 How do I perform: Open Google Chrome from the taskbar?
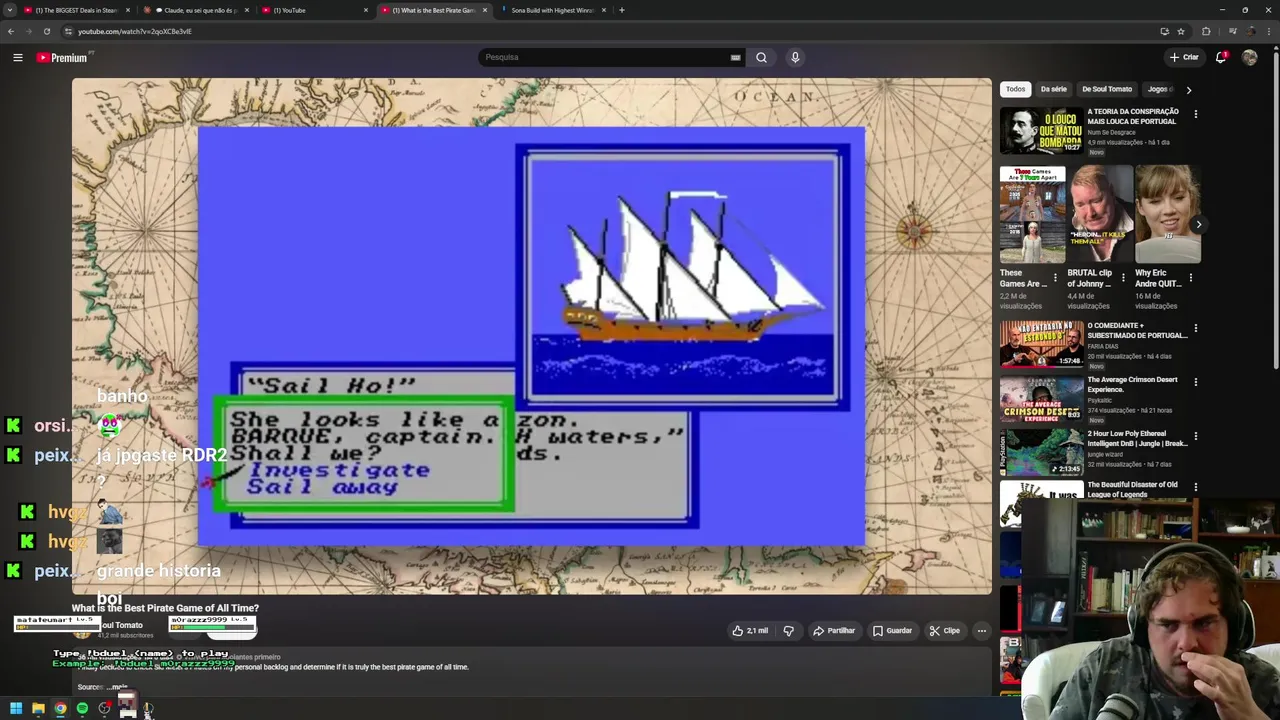60,708
